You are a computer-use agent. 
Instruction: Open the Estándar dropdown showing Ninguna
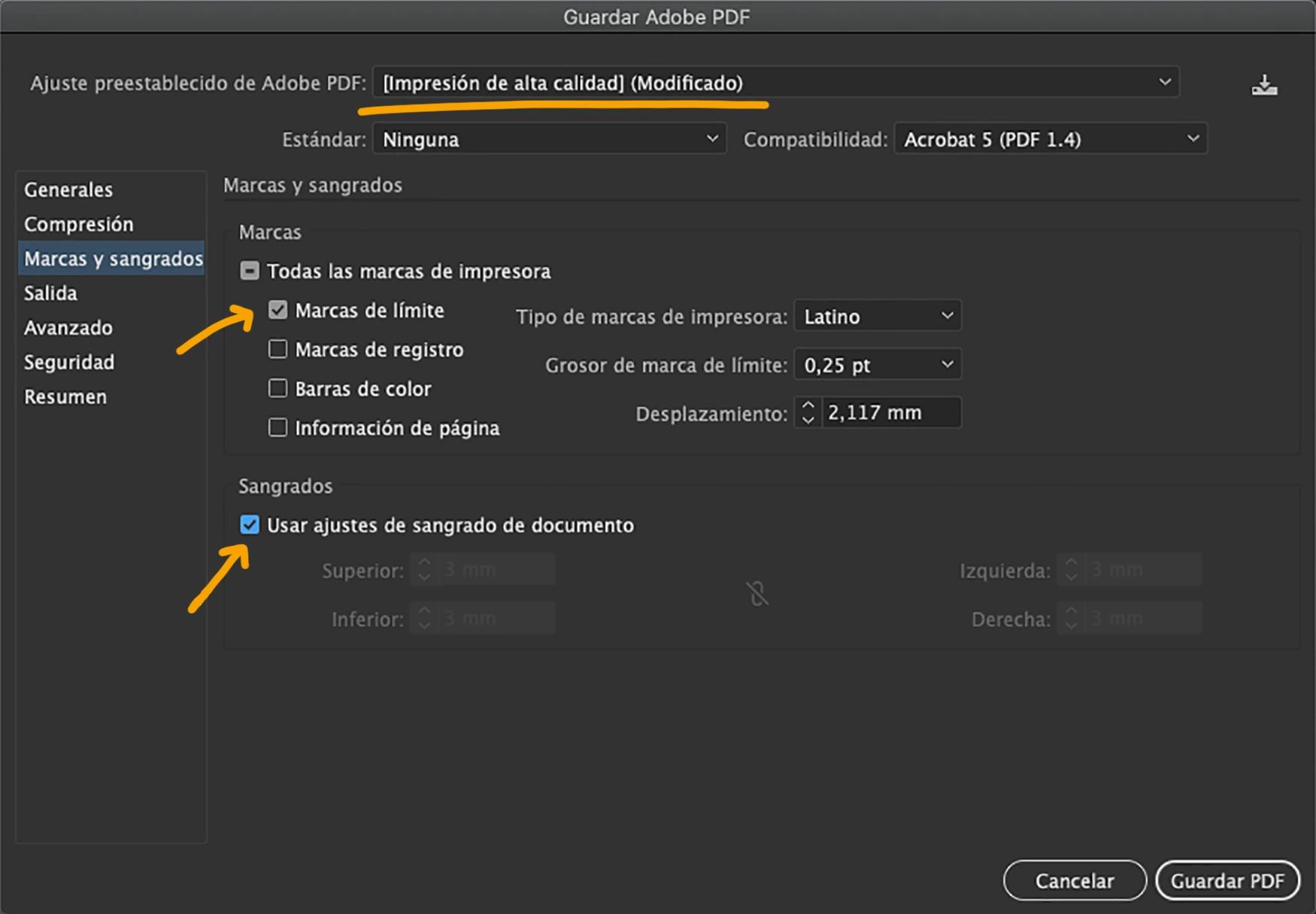click(x=549, y=139)
